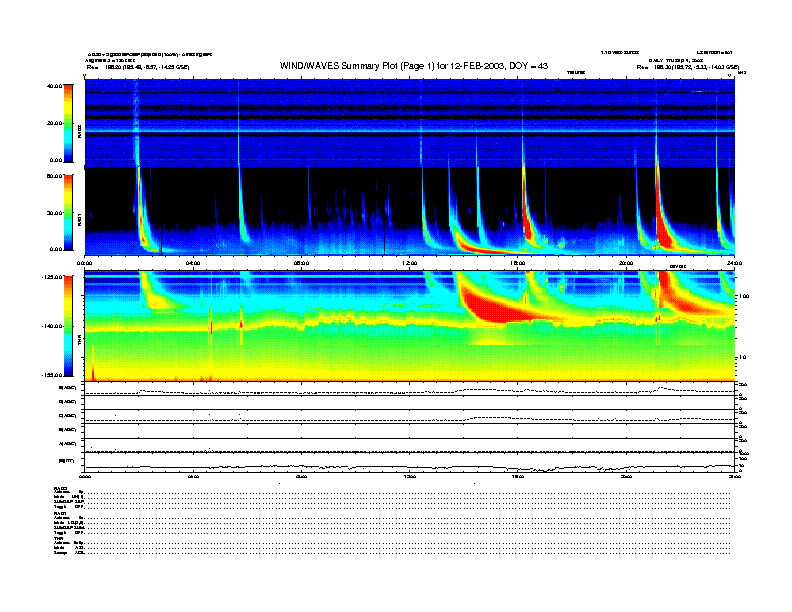Image resolution: width=792 pixels, height=612 pixels.
Task: Click the RAD2 color scale bar
Action: coord(68,123)
